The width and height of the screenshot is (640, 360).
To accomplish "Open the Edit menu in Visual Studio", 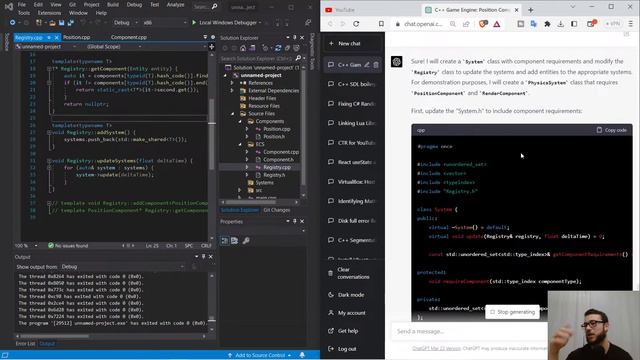I will point(38,4).
